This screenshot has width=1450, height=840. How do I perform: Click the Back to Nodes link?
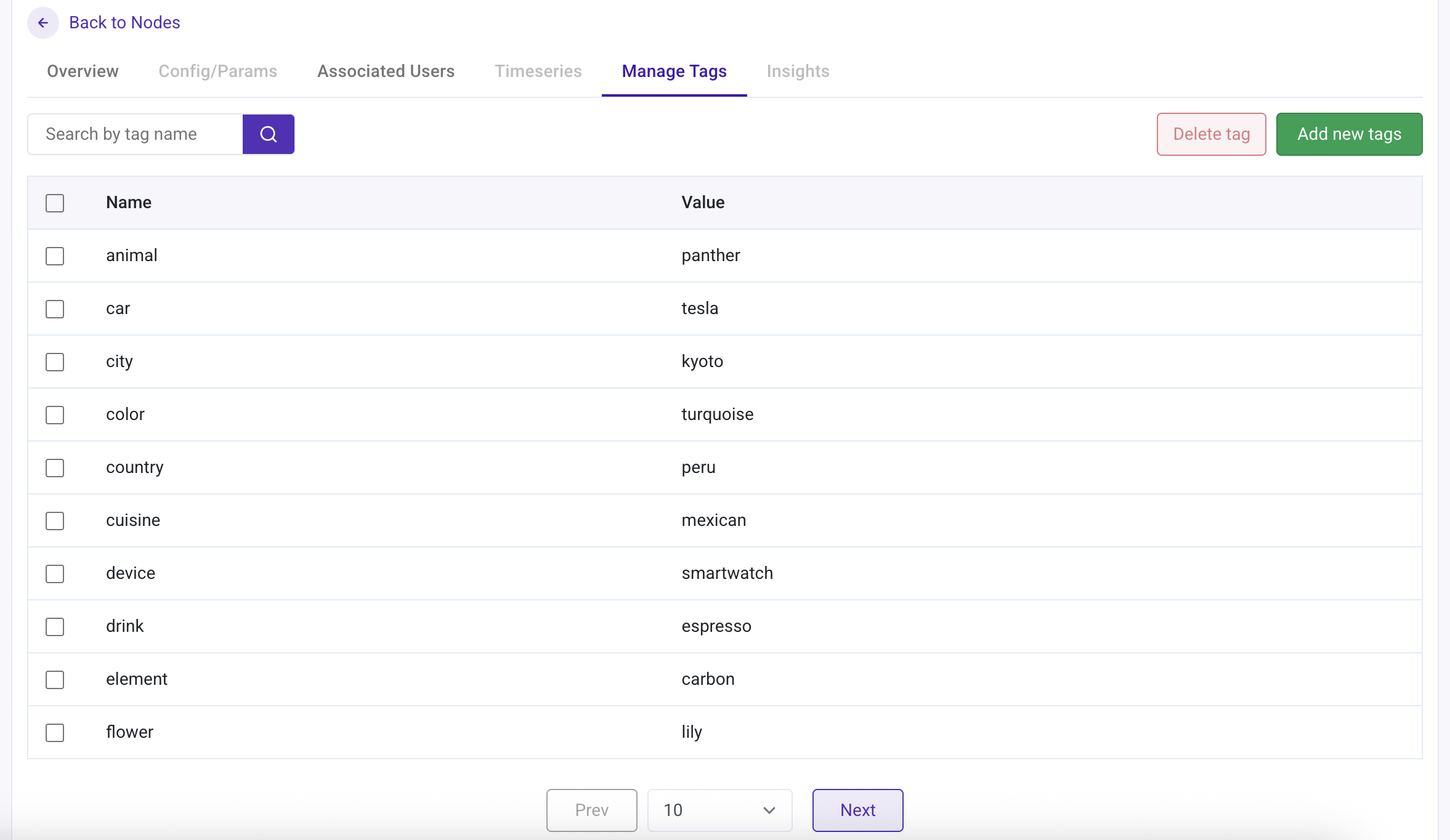(124, 22)
